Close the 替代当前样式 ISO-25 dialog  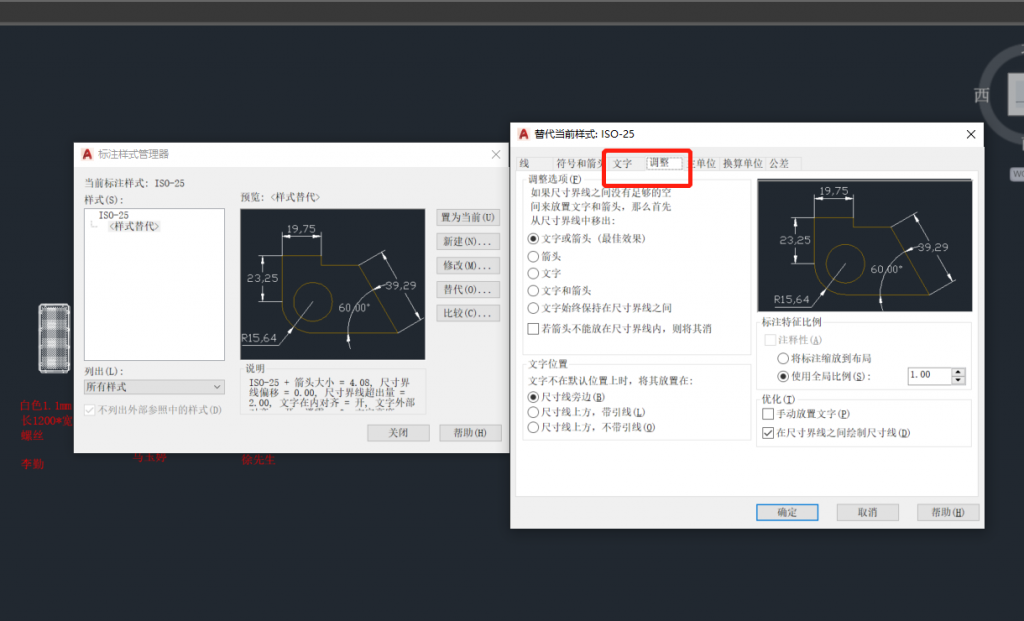969,134
